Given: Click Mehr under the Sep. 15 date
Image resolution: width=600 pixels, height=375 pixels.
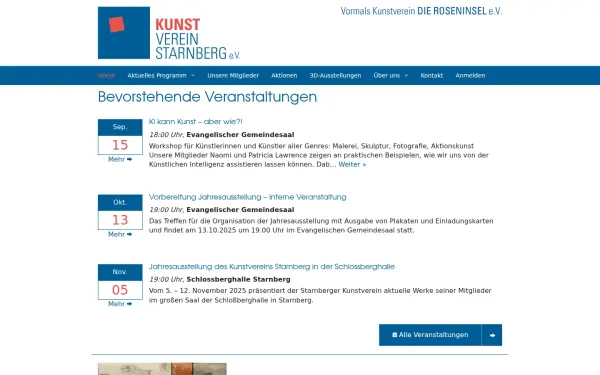Looking at the screenshot, I should tap(120, 159).
